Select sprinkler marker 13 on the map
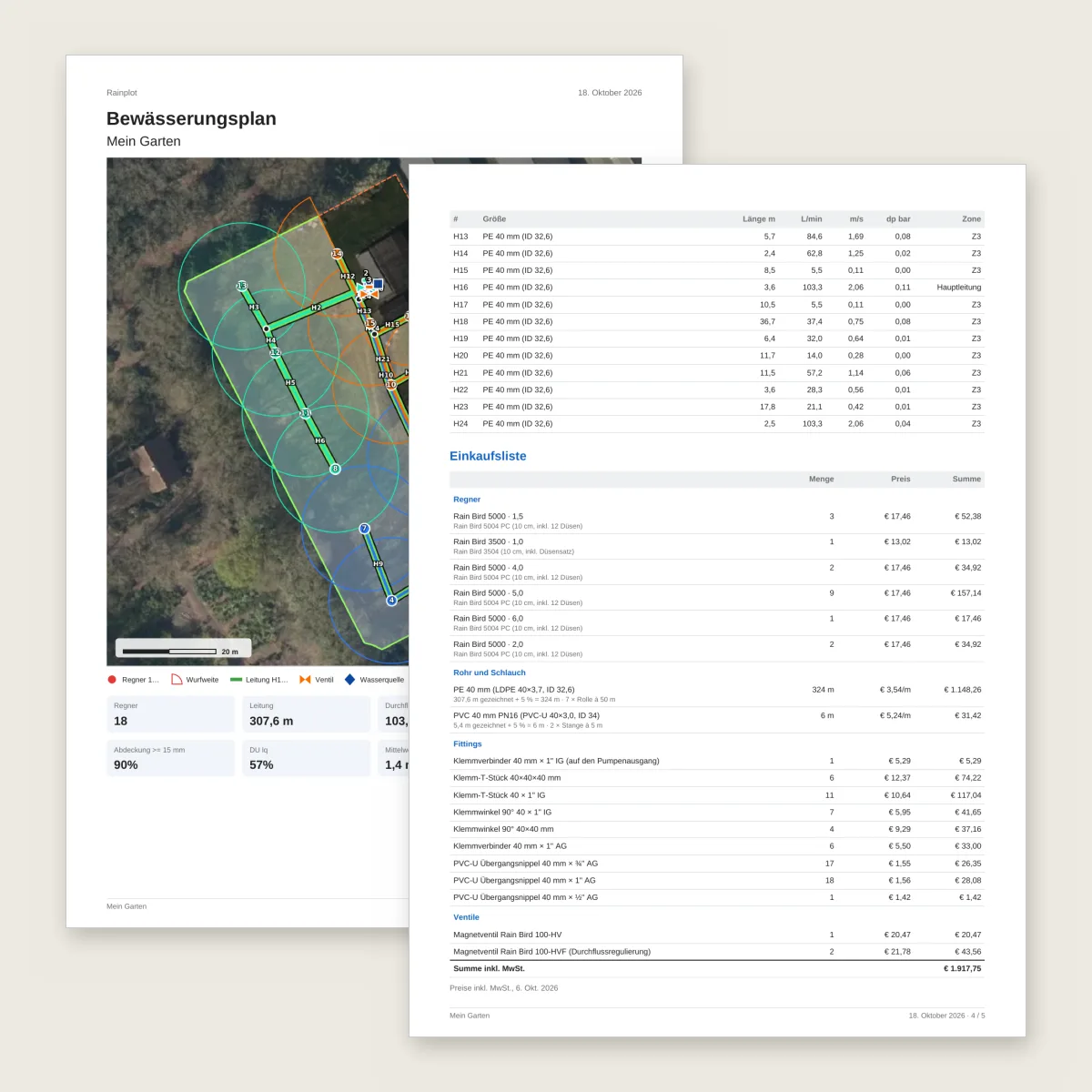 tap(242, 286)
